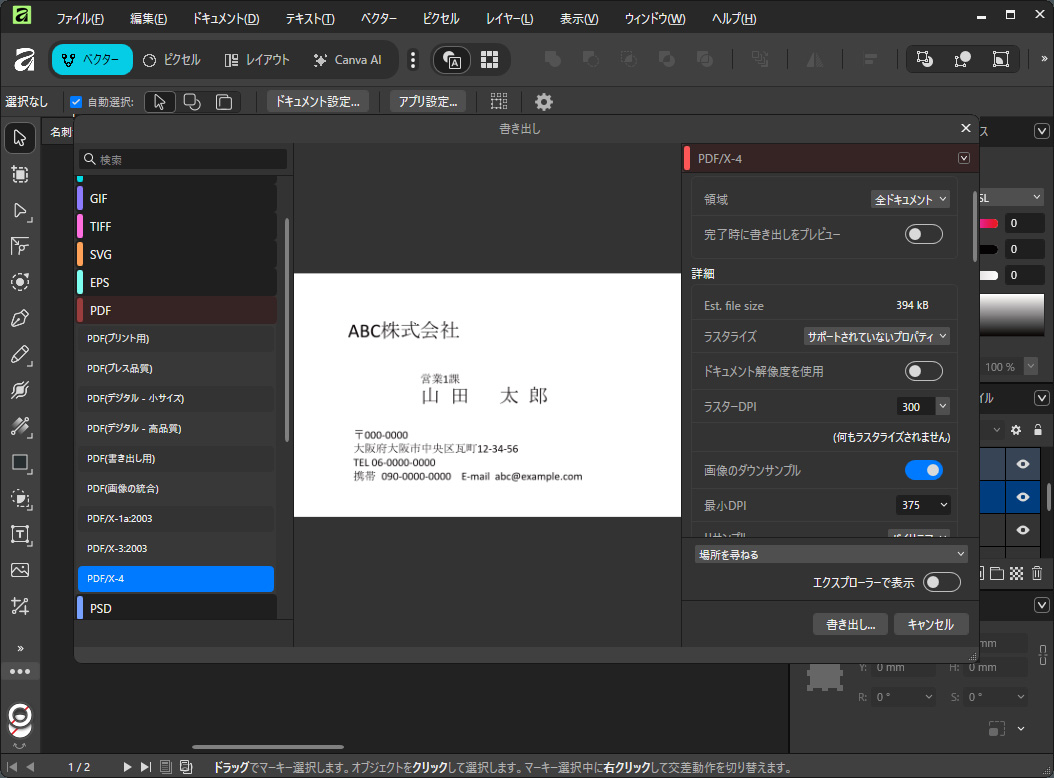Select the Pencil tool
1054x778 pixels.
coord(20,354)
